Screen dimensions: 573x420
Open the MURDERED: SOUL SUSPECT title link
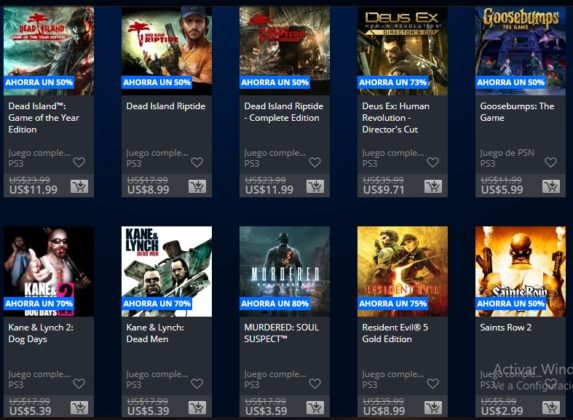[281, 333]
